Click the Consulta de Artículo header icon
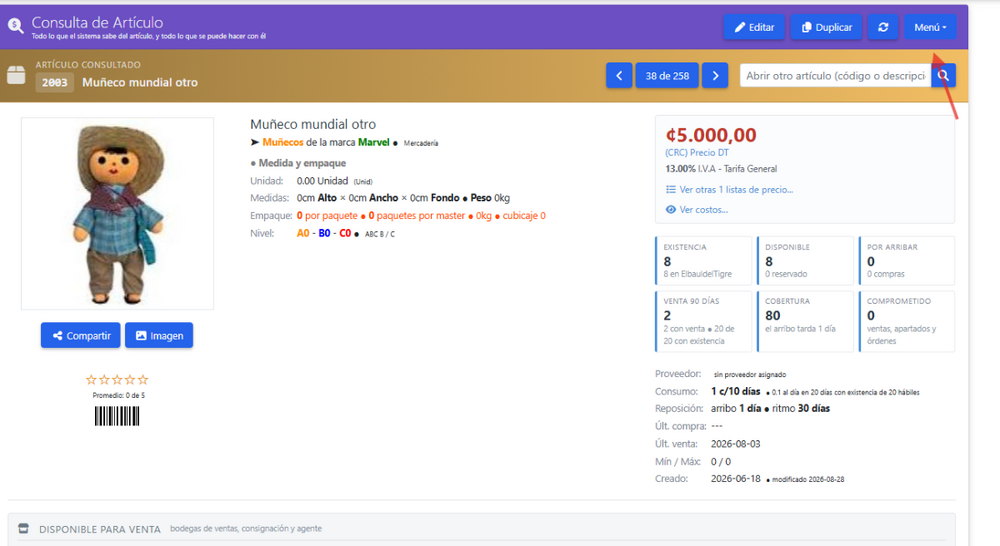 (x=15, y=26)
